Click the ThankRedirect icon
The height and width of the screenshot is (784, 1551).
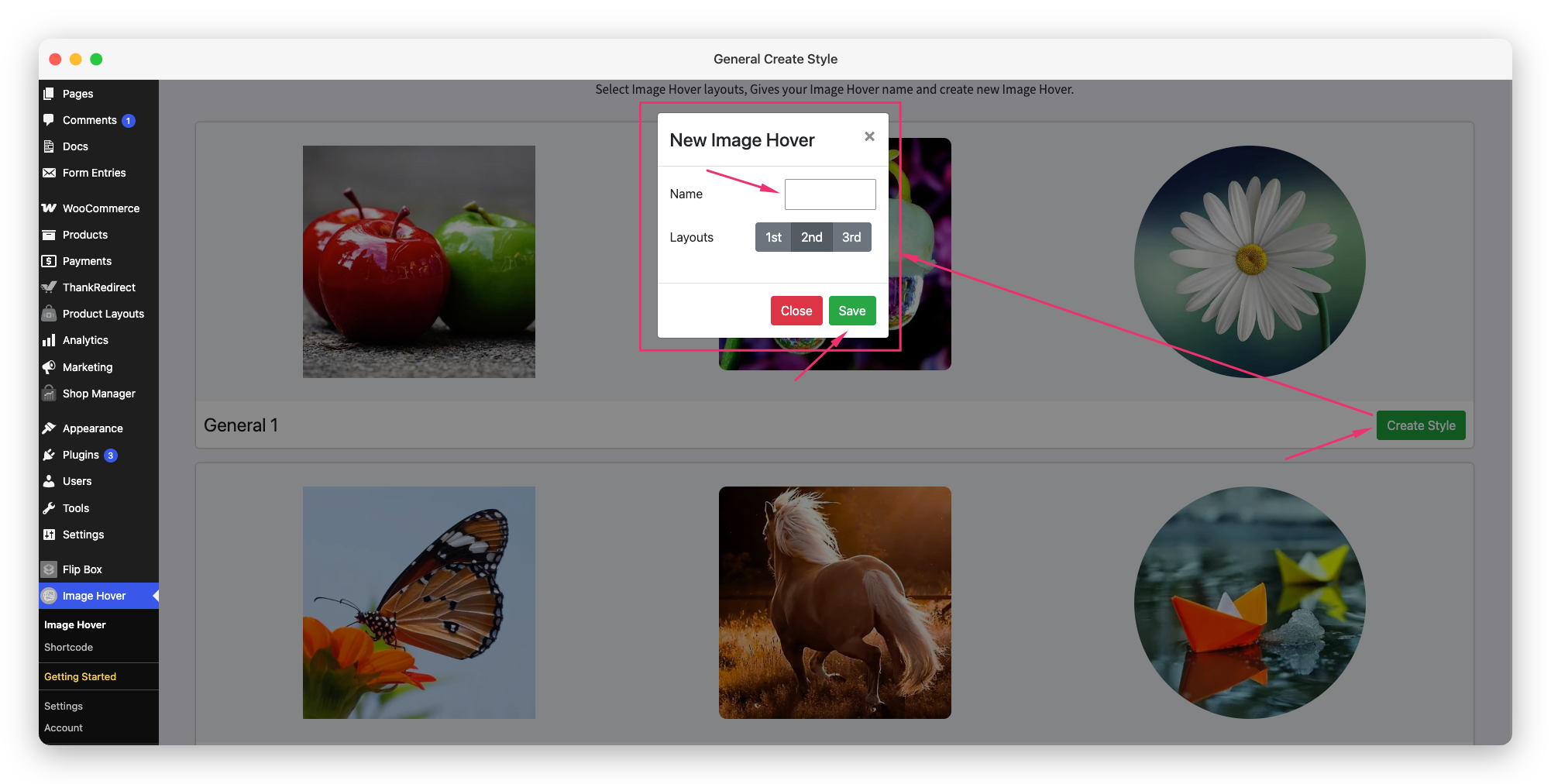coord(49,287)
